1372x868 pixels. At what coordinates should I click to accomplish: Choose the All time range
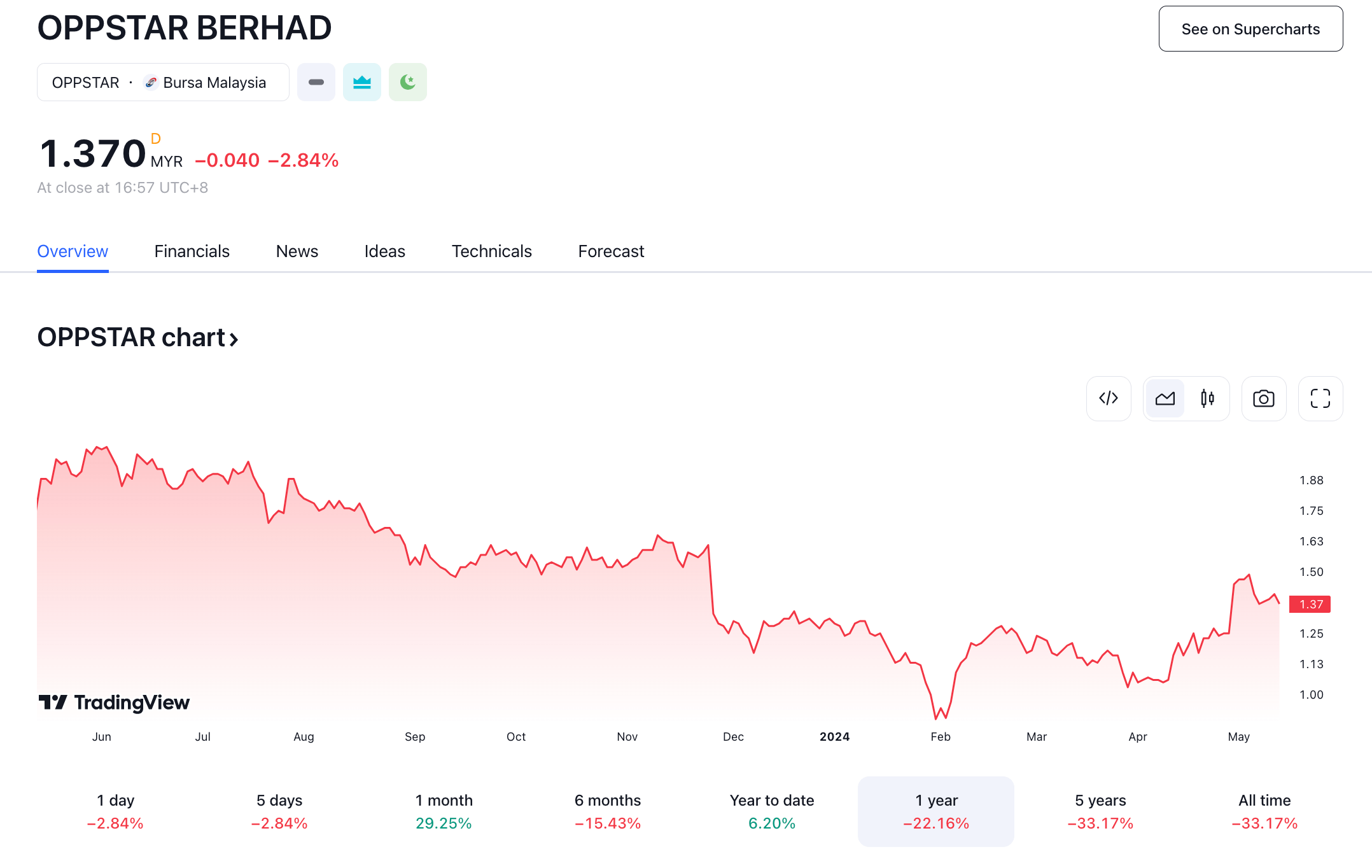tap(1264, 811)
